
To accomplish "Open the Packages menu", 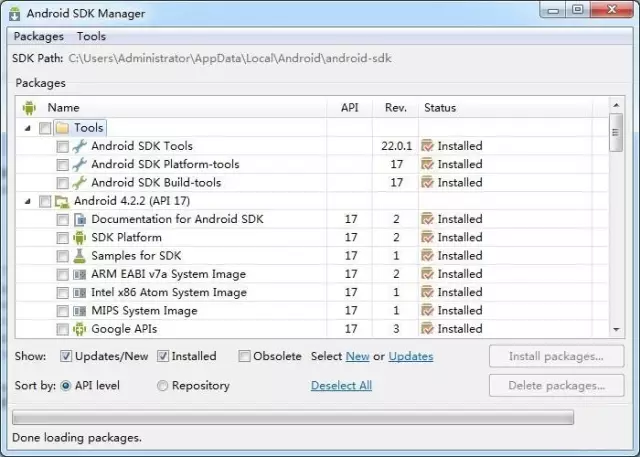I will [x=39, y=37].
